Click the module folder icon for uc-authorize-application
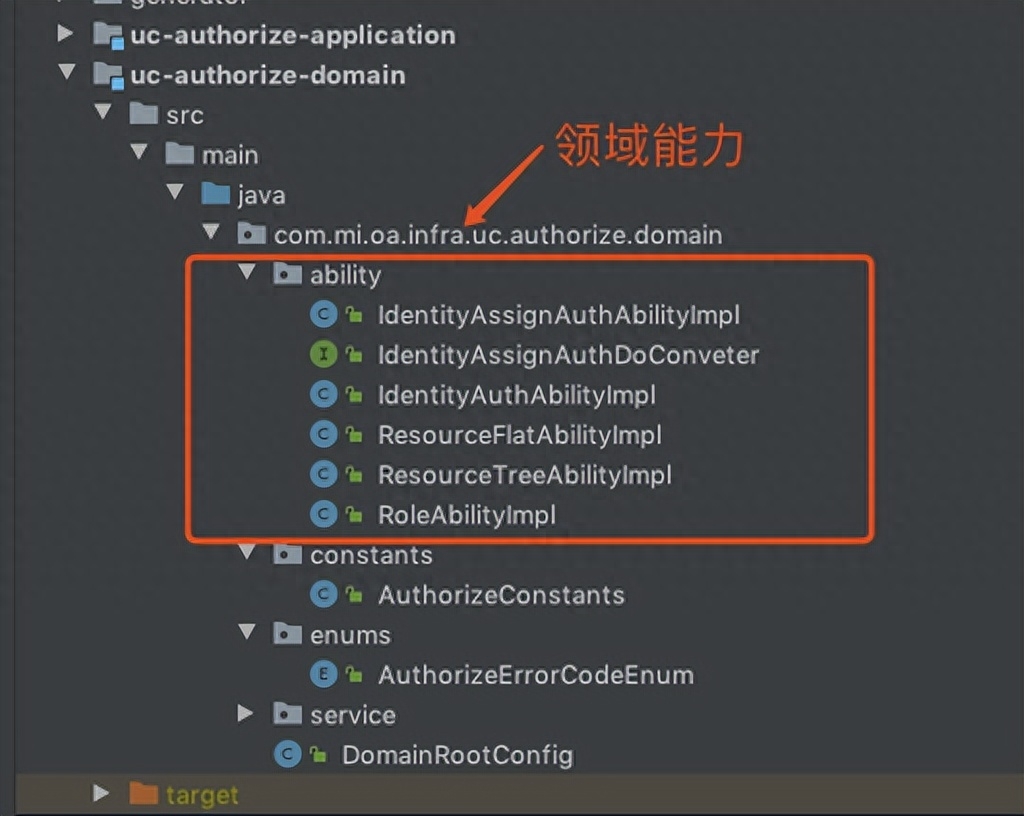Image resolution: width=1024 pixels, height=816 pixels. coord(107,35)
